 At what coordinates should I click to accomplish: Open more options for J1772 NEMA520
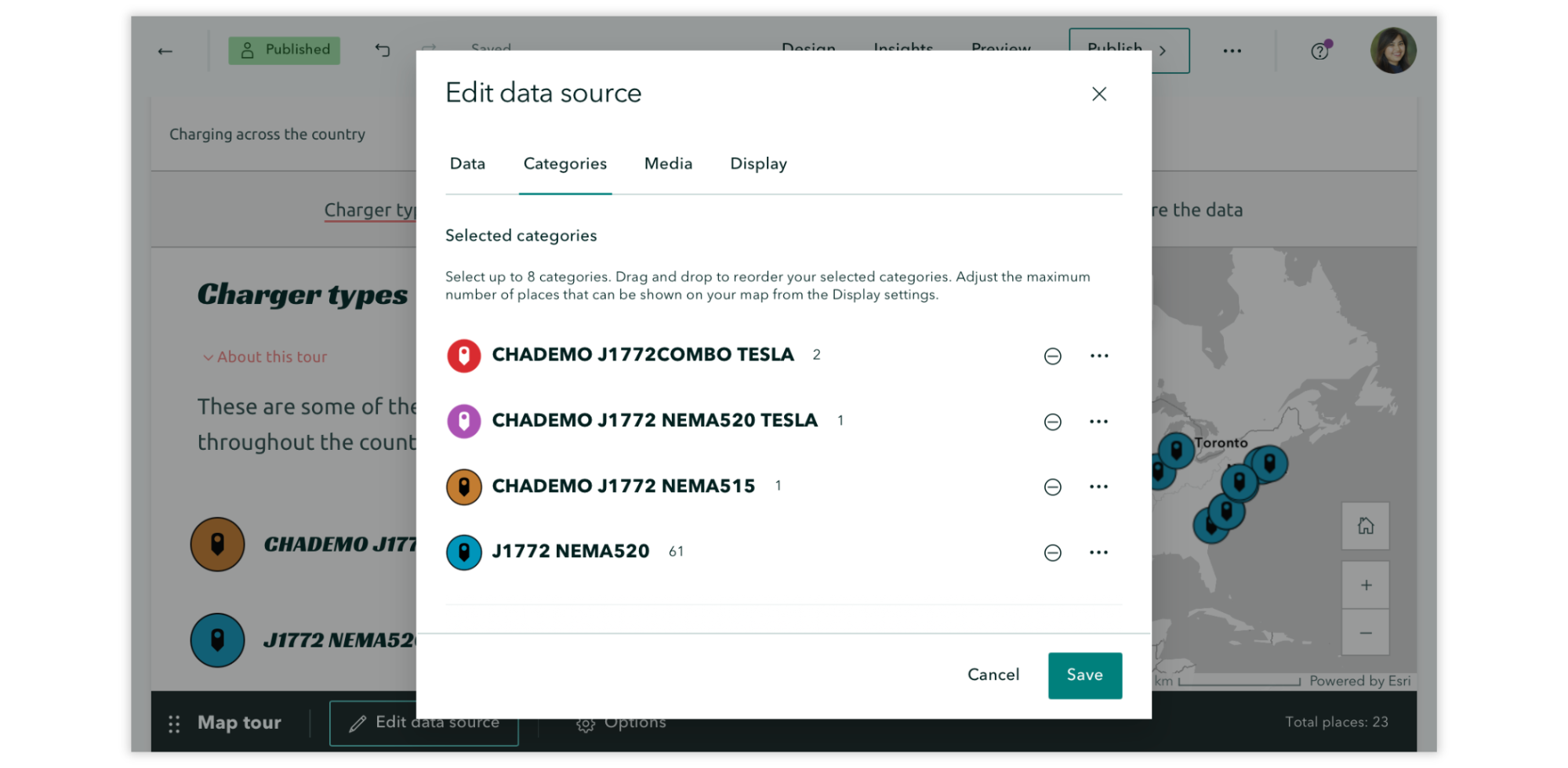coord(1099,552)
